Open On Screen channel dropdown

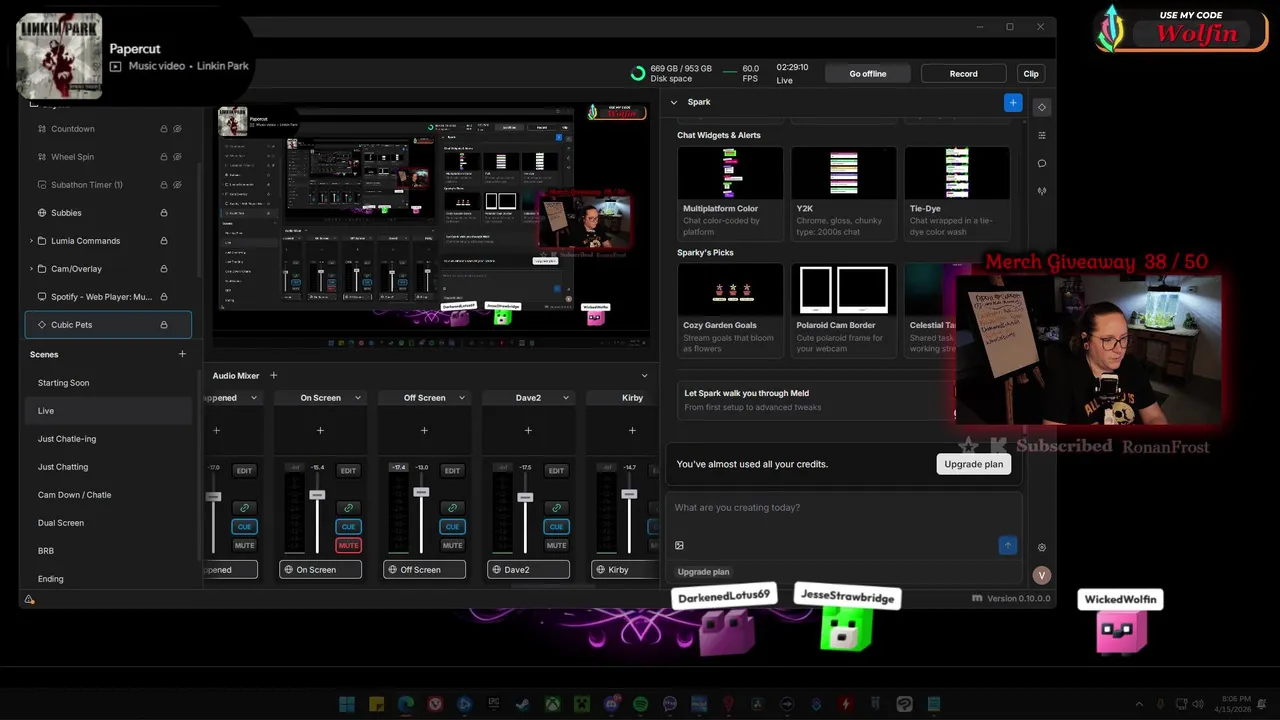click(358, 398)
